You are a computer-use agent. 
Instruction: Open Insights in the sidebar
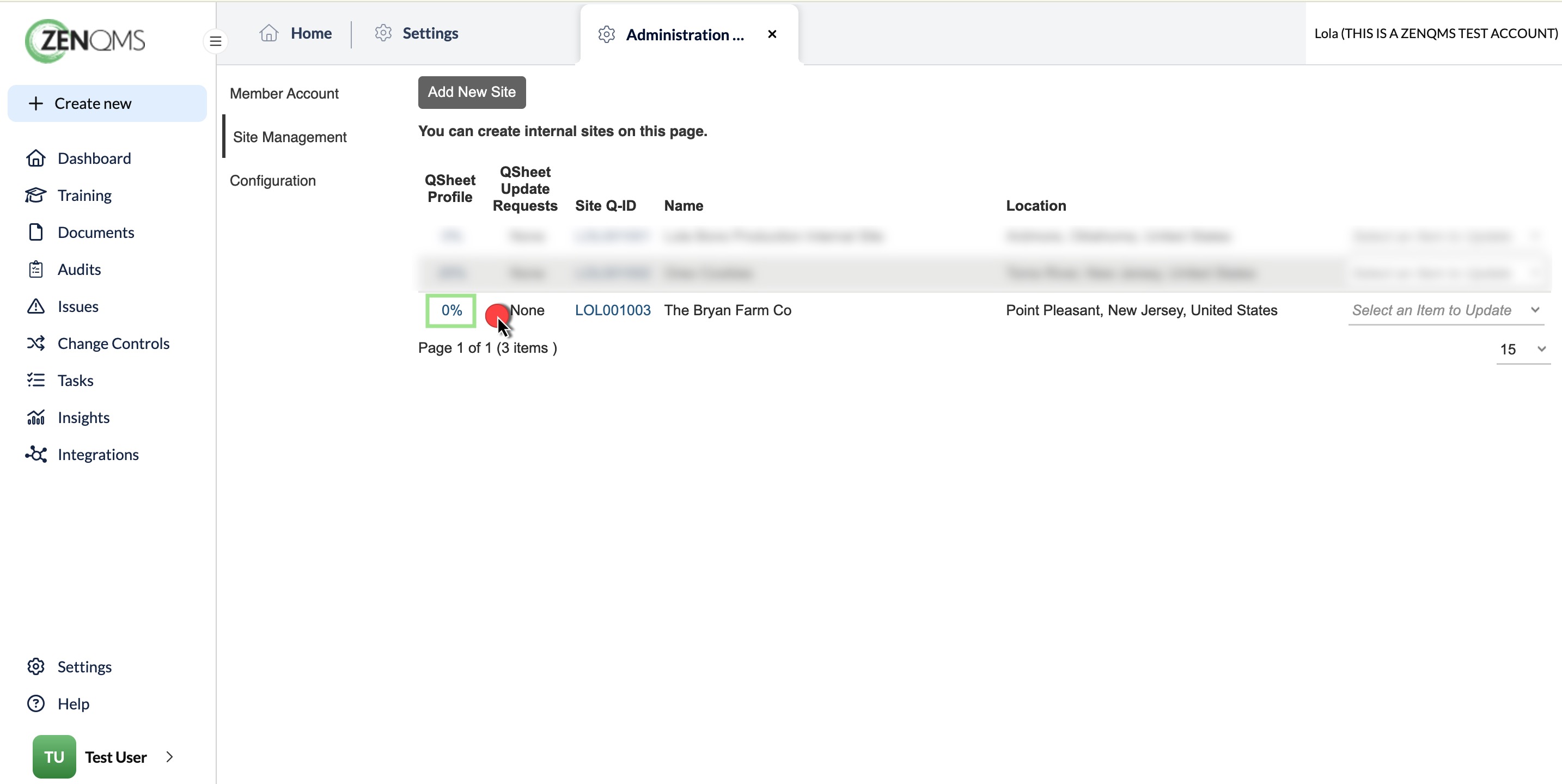[83, 417]
